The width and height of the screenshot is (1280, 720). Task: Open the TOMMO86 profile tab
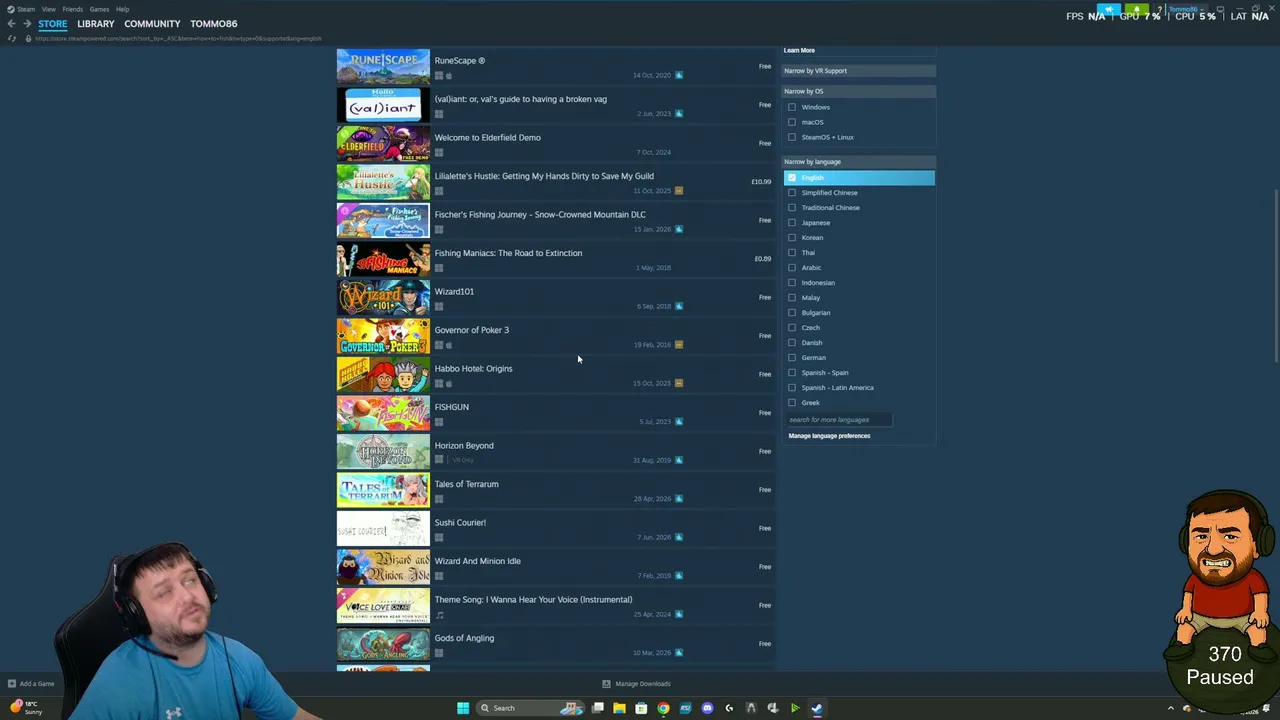coord(214,24)
